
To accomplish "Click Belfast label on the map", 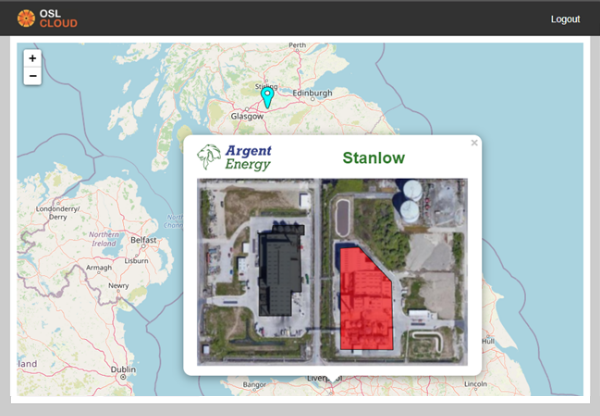I will [x=144, y=240].
